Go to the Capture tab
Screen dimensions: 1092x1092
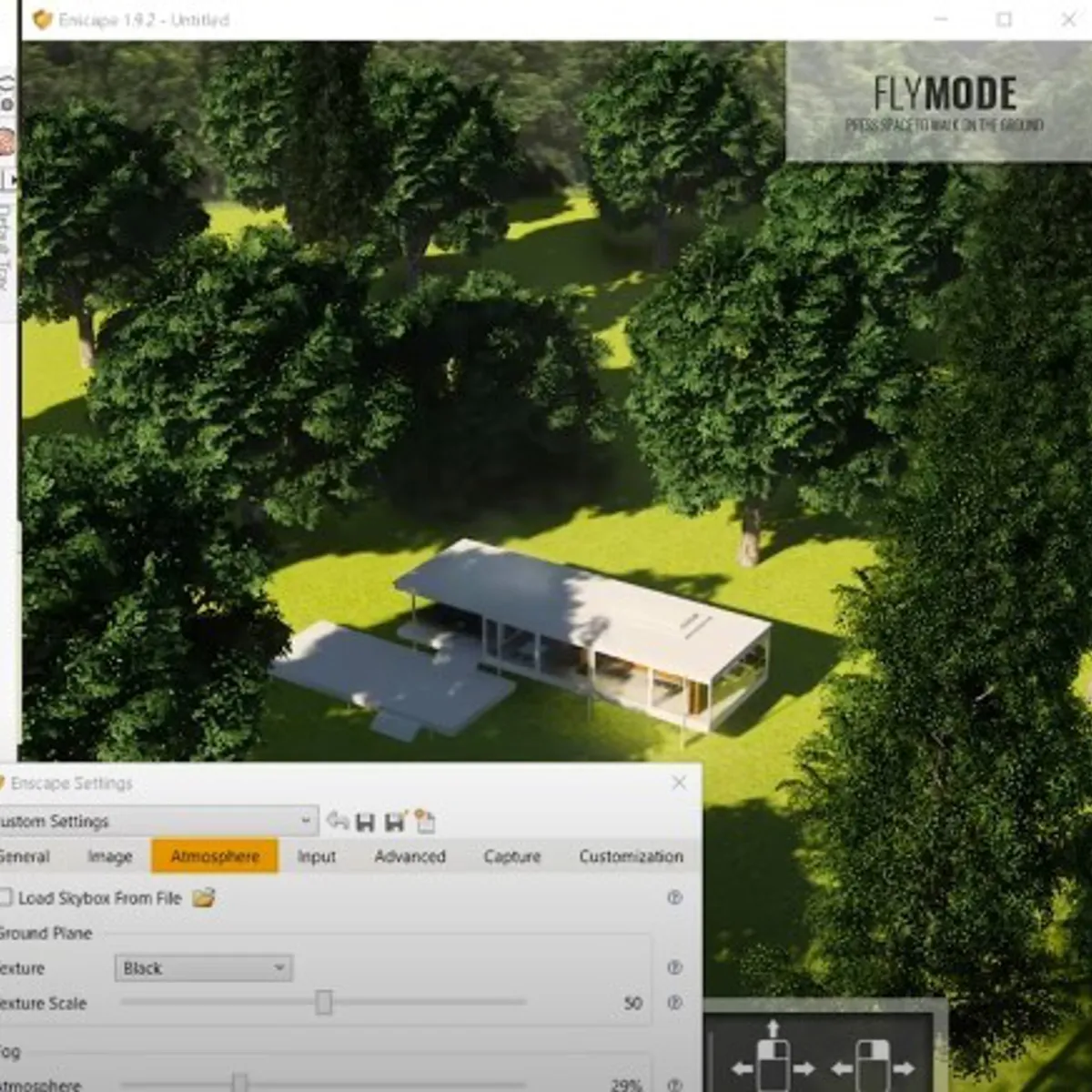click(512, 856)
